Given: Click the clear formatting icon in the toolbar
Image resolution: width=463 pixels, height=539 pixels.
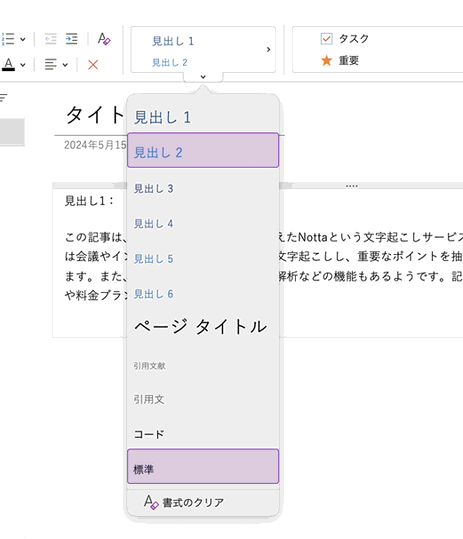Looking at the screenshot, I should click(104, 39).
